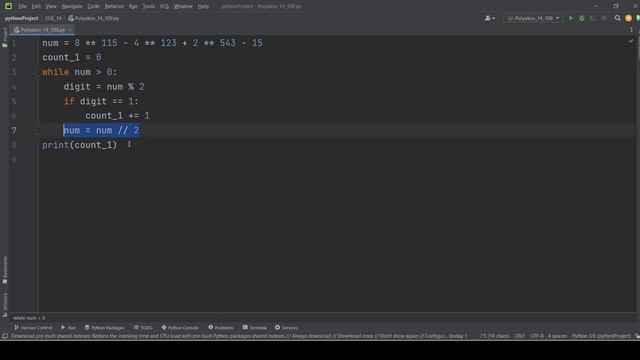Open the Python Packages tool window

pyautogui.click(x=104, y=327)
